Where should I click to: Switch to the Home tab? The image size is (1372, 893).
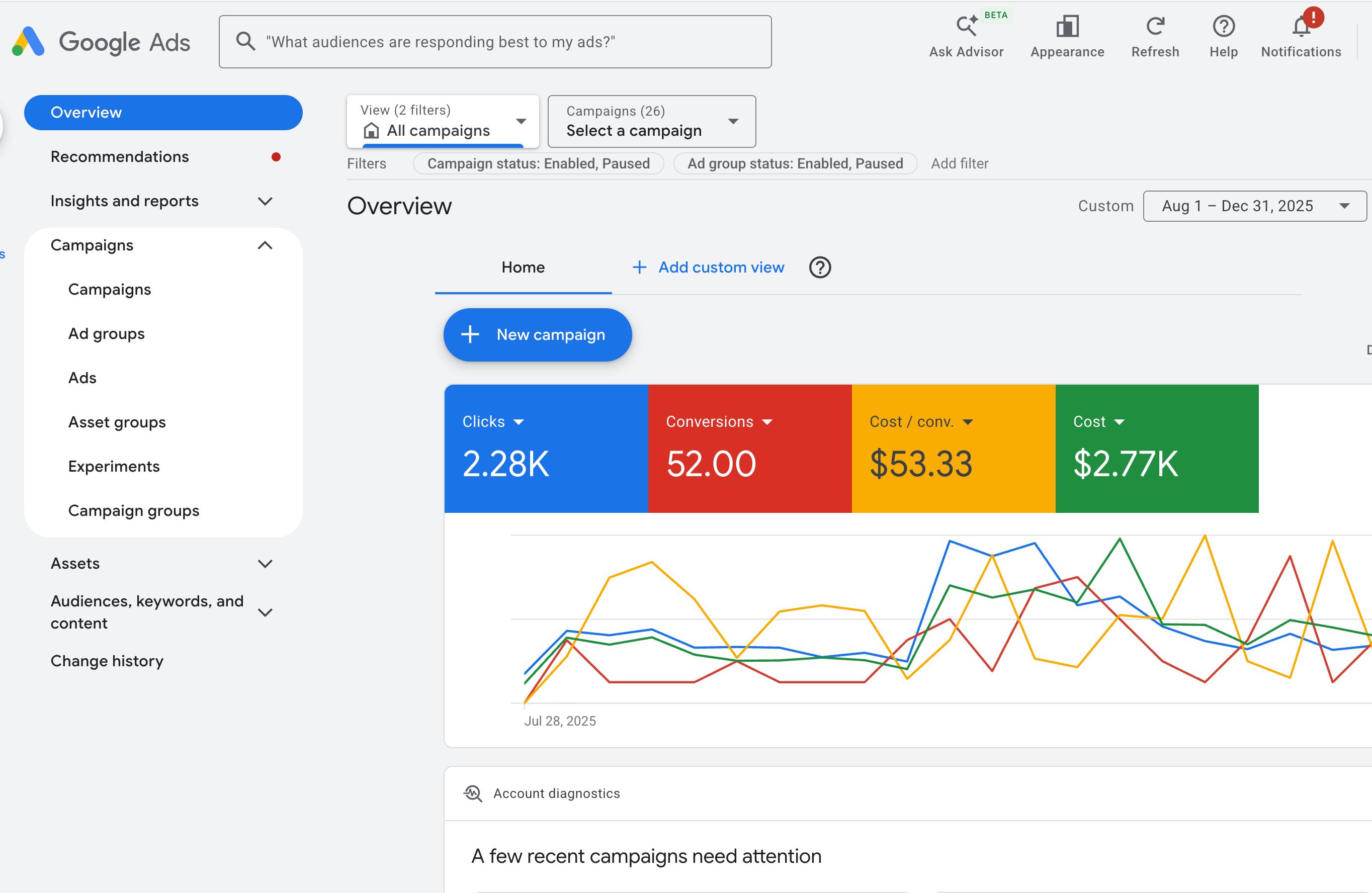pyautogui.click(x=523, y=267)
